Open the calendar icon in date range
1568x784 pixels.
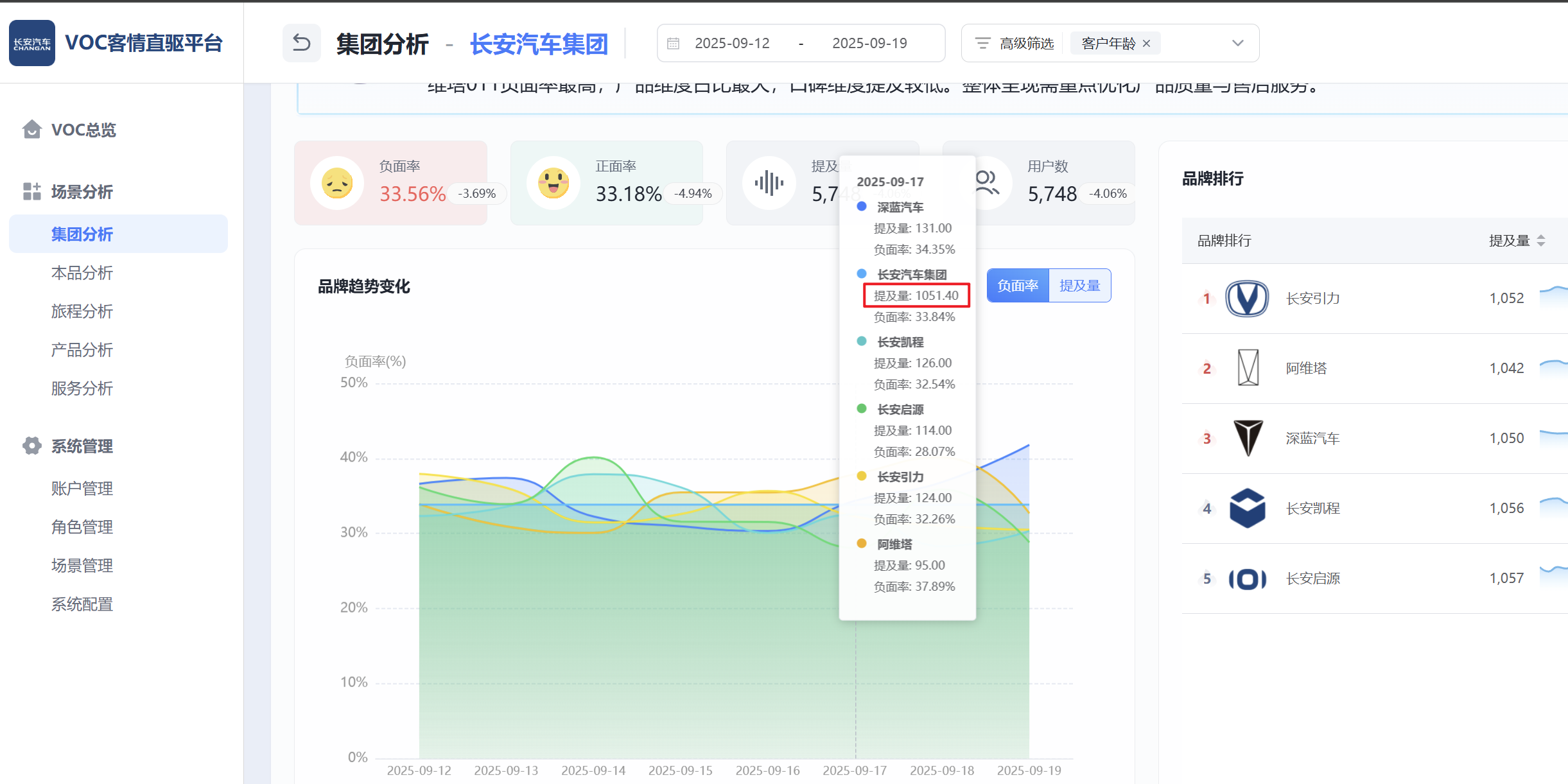click(673, 43)
